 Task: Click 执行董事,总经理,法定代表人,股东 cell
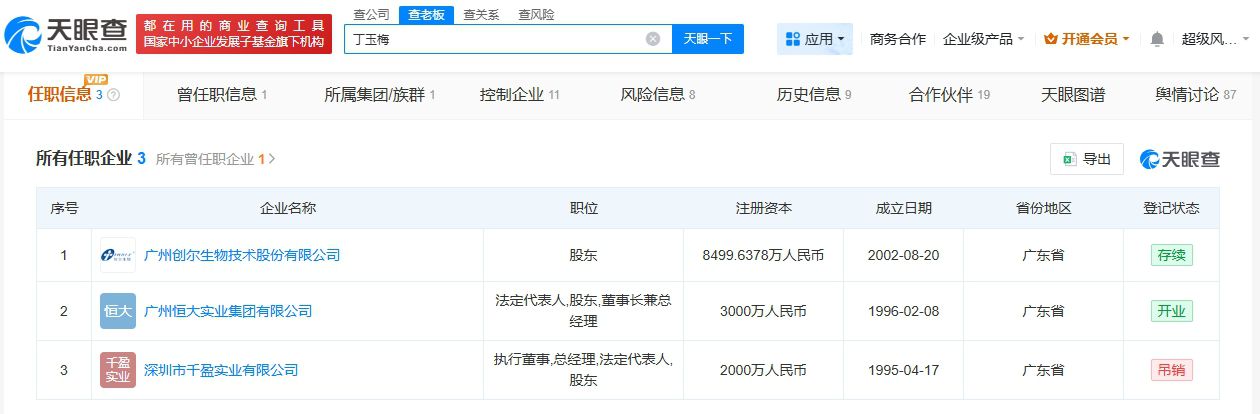click(584, 370)
